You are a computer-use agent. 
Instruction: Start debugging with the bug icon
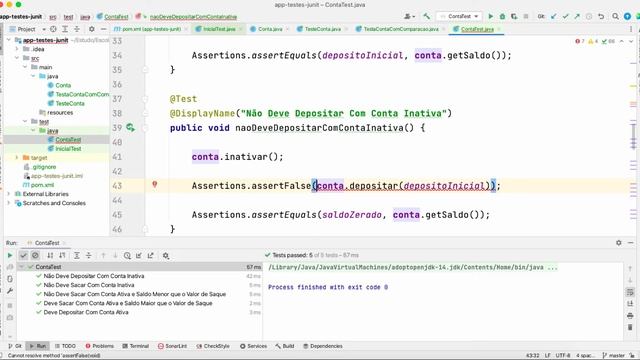pos(502,16)
